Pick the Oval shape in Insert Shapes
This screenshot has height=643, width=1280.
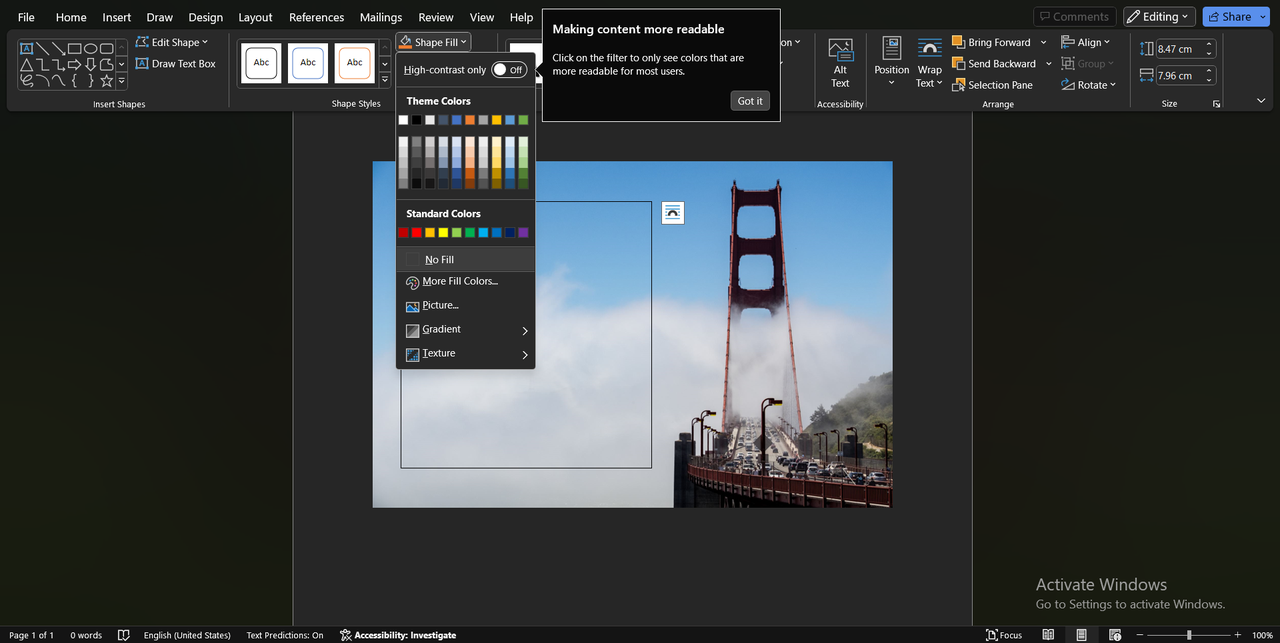click(91, 48)
